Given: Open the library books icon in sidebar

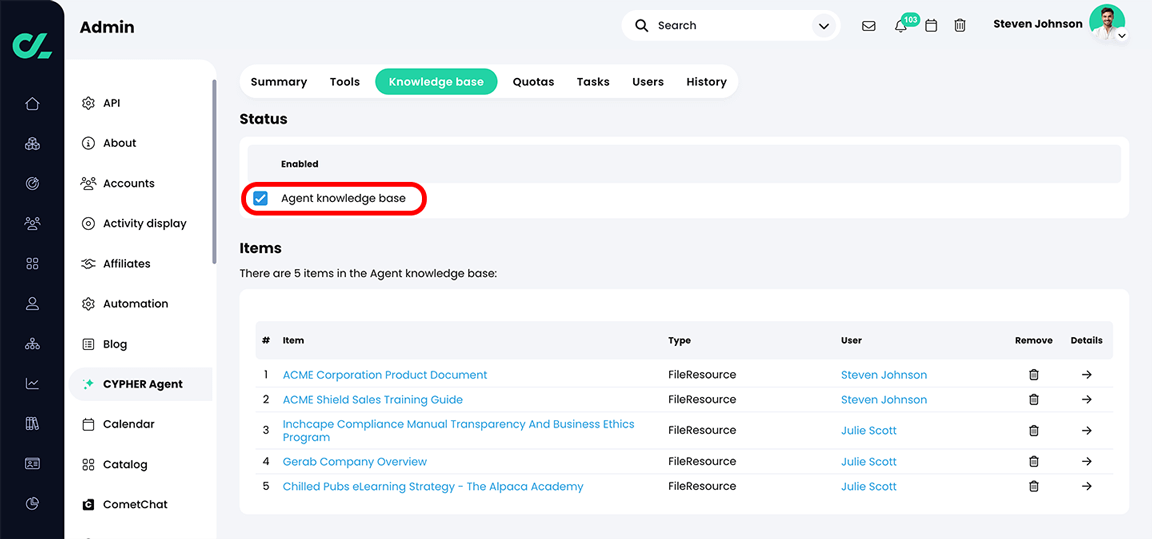Looking at the screenshot, I should click(32, 424).
